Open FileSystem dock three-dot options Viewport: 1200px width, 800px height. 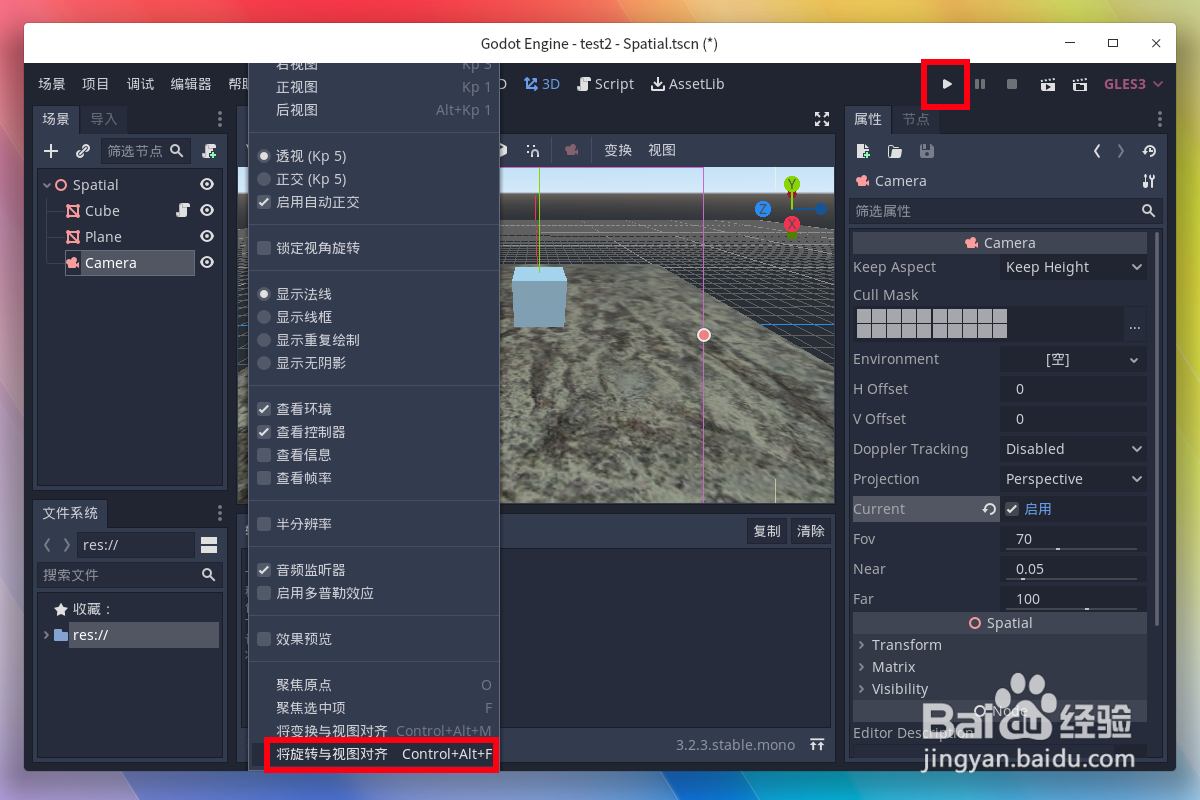[x=220, y=513]
